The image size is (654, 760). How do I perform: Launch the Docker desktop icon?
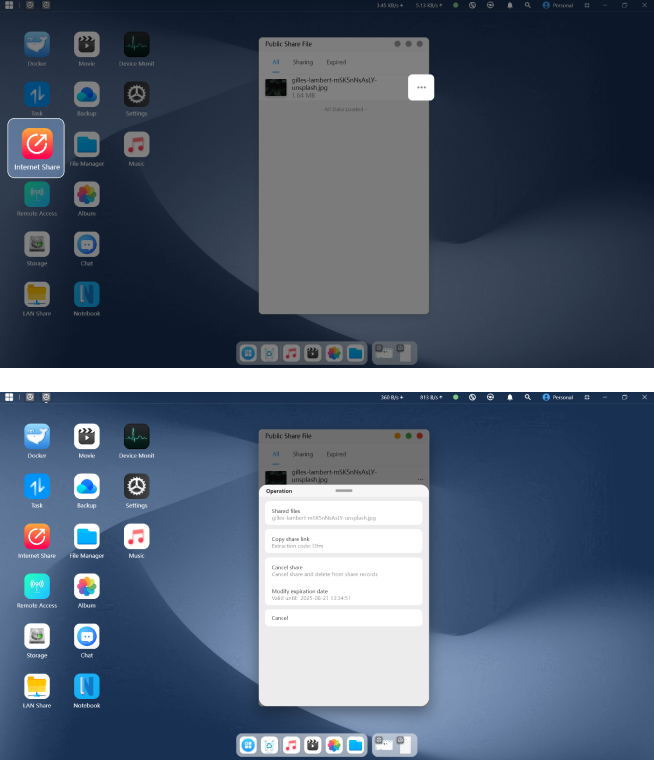tap(37, 436)
